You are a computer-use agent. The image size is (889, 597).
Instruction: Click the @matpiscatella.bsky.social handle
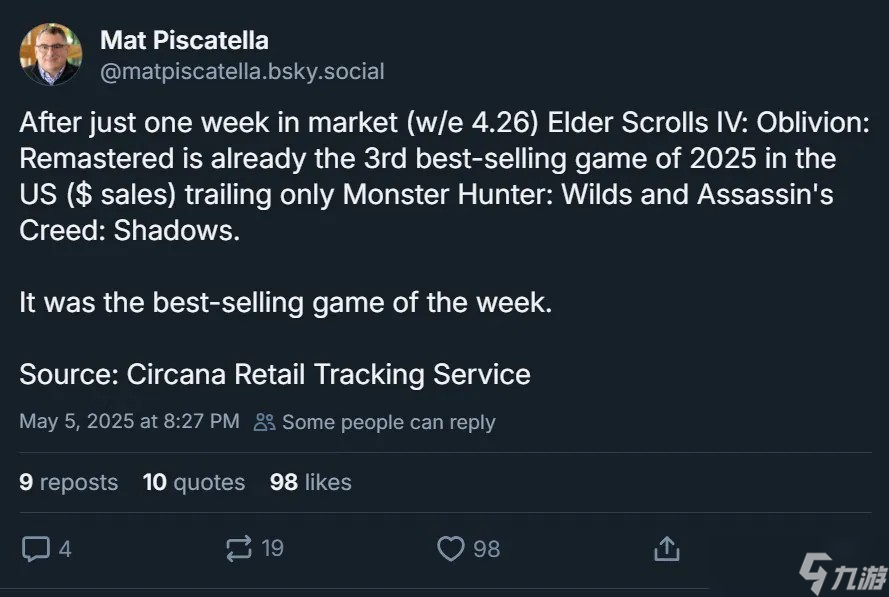click(242, 71)
